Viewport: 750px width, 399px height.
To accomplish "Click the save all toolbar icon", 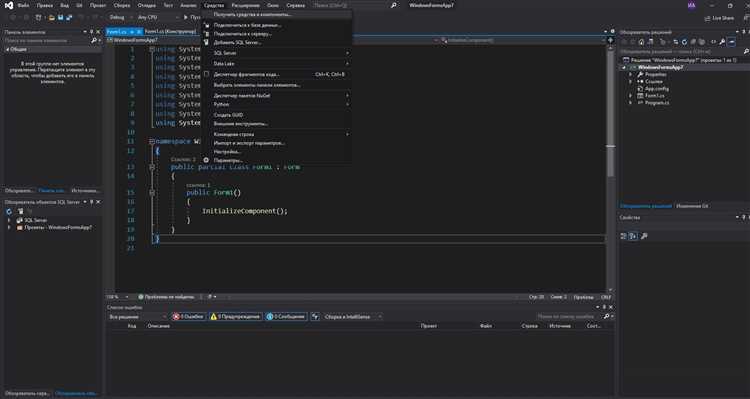I will (x=69, y=17).
